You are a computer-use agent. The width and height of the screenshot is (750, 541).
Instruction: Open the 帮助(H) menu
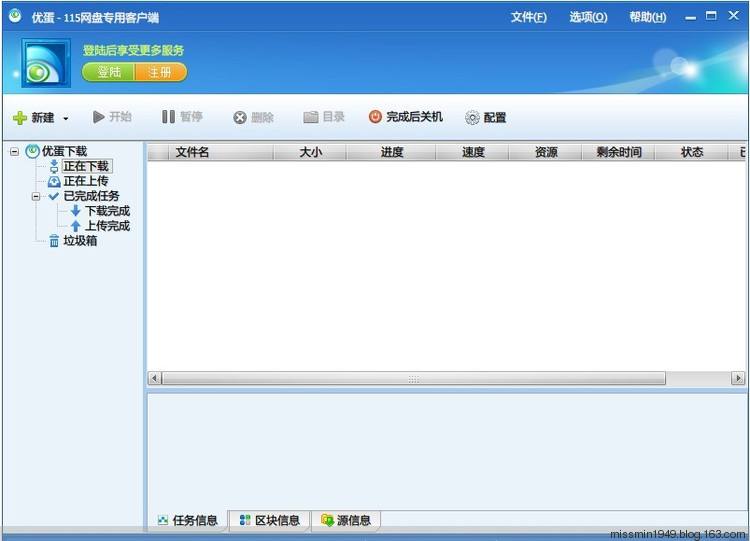coord(648,17)
